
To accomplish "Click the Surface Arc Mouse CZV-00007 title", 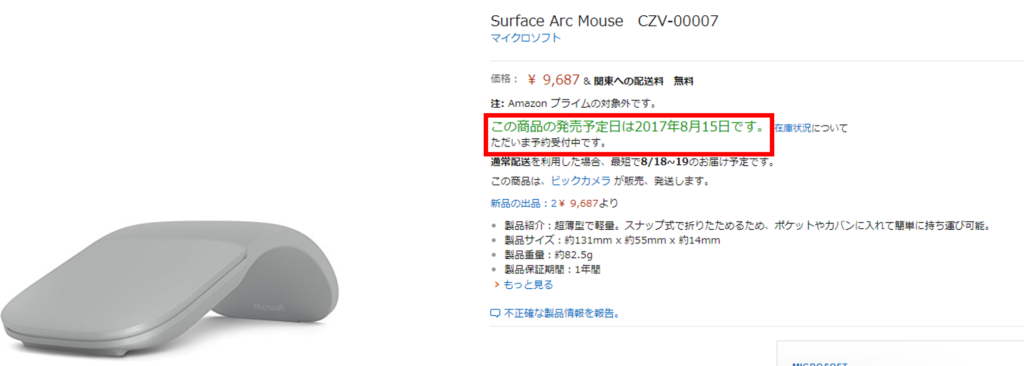I will (604, 21).
